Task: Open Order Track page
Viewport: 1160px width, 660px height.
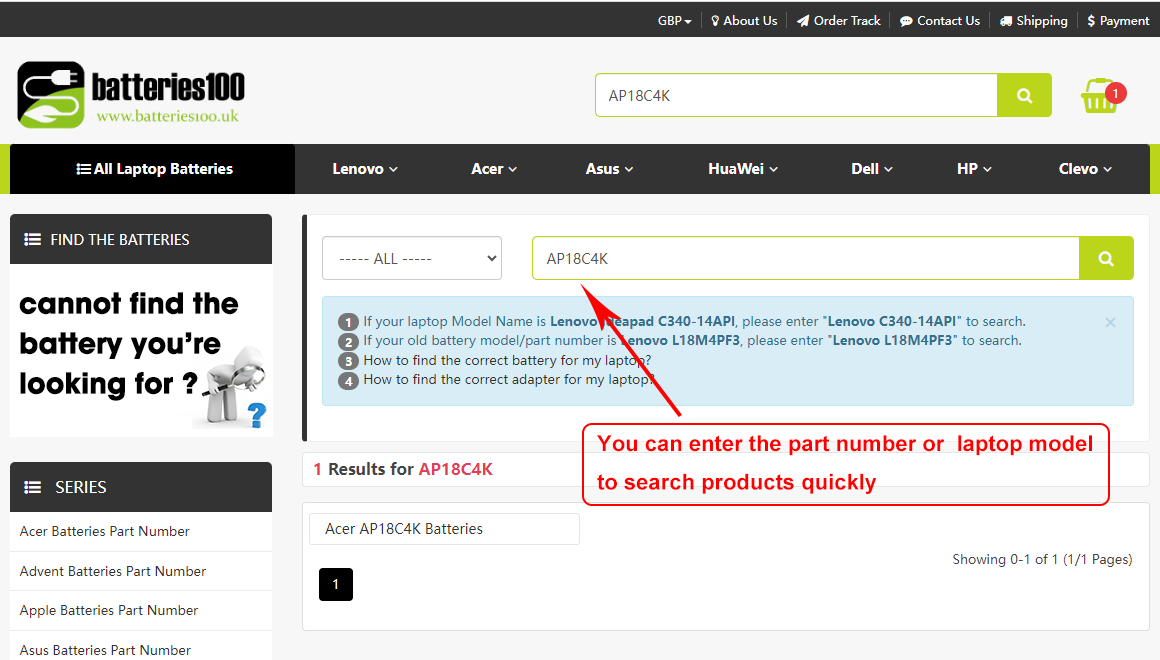Action: [x=838, y=21]
